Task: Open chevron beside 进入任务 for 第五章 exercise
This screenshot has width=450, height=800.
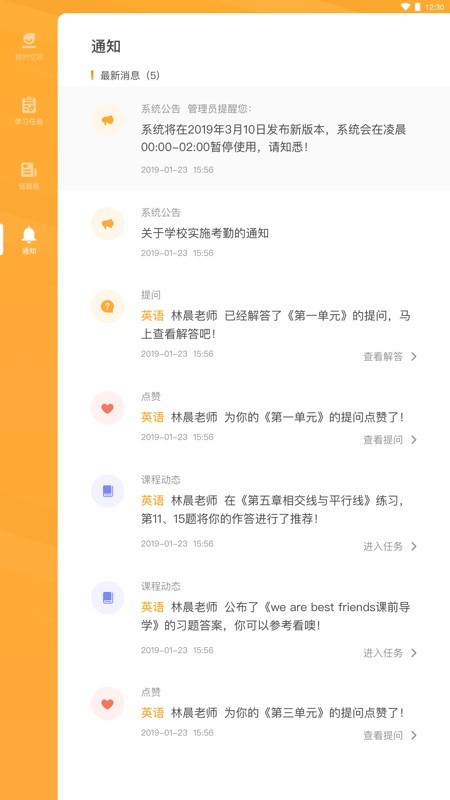Action: (x=414, y=546)
